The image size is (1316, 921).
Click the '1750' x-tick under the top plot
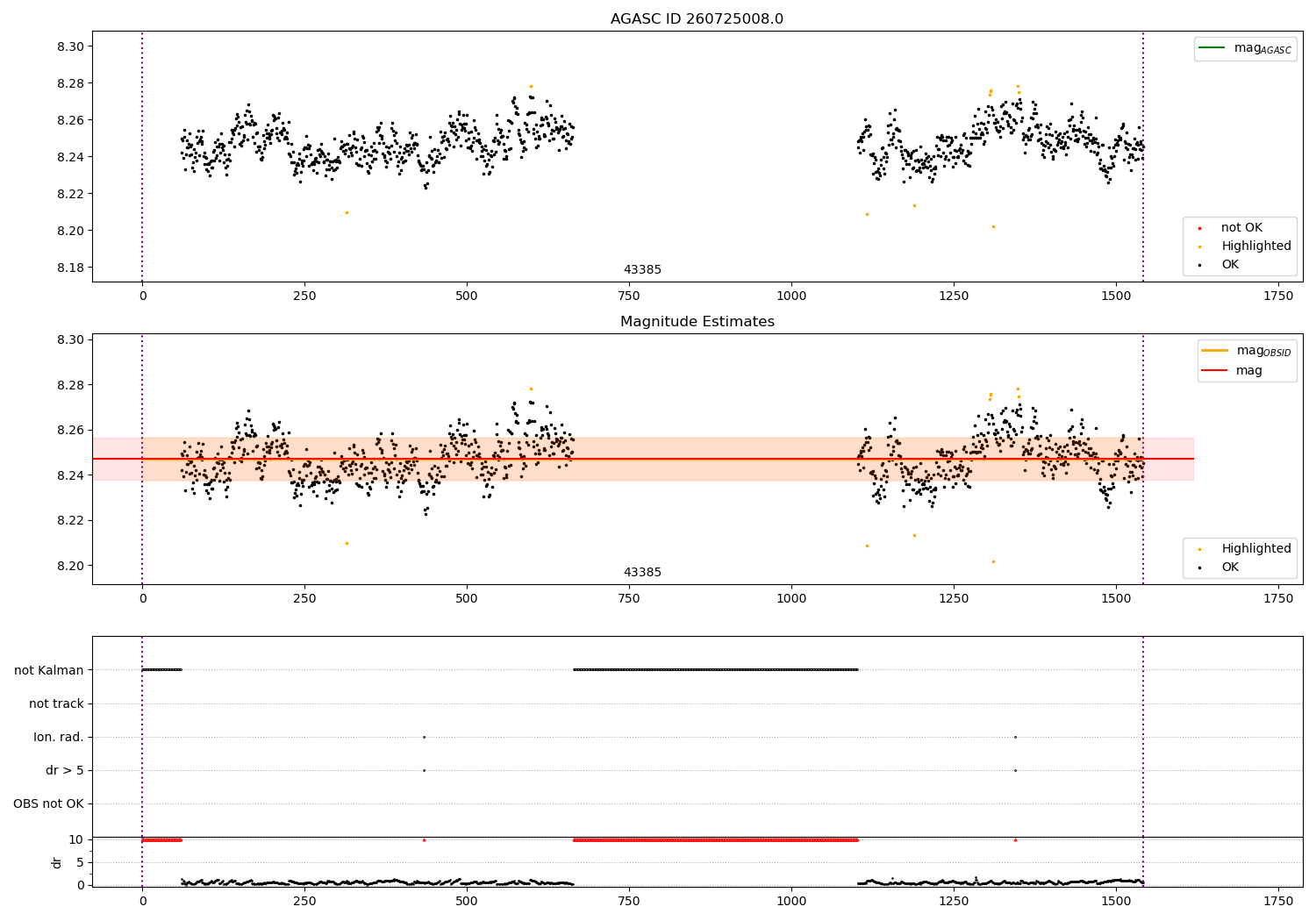pyautogui.click(x=1278, y=296)
